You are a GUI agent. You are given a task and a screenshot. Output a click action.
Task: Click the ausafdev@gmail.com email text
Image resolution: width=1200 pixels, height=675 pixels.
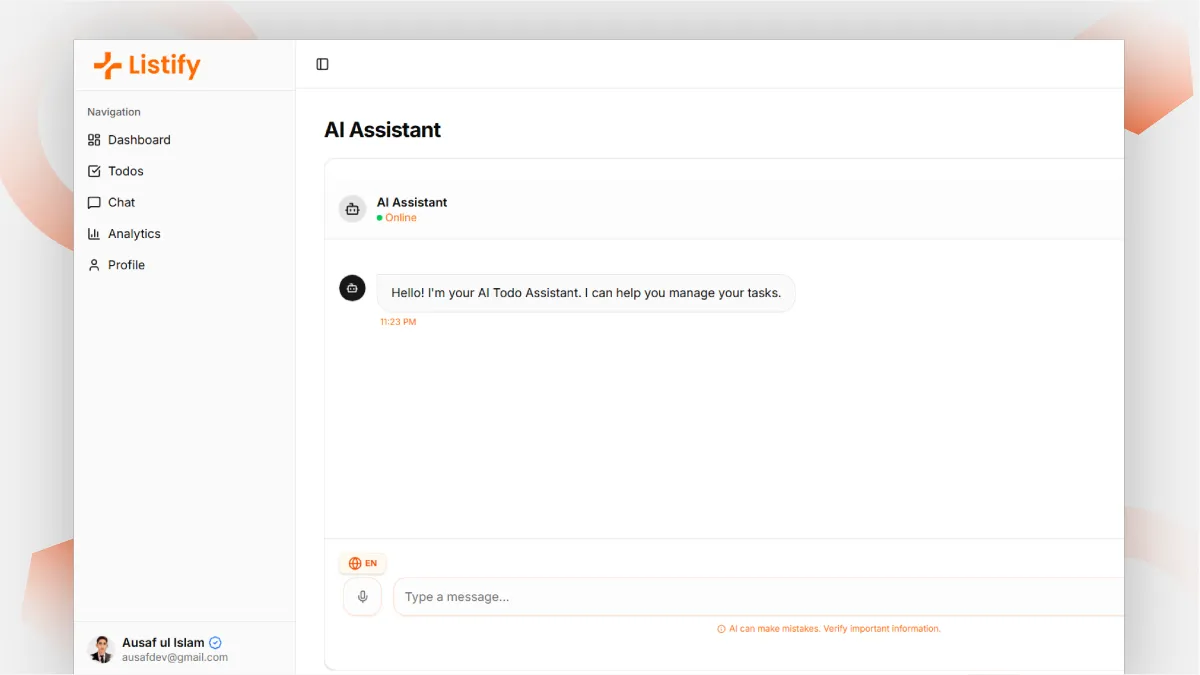point(175,658)
